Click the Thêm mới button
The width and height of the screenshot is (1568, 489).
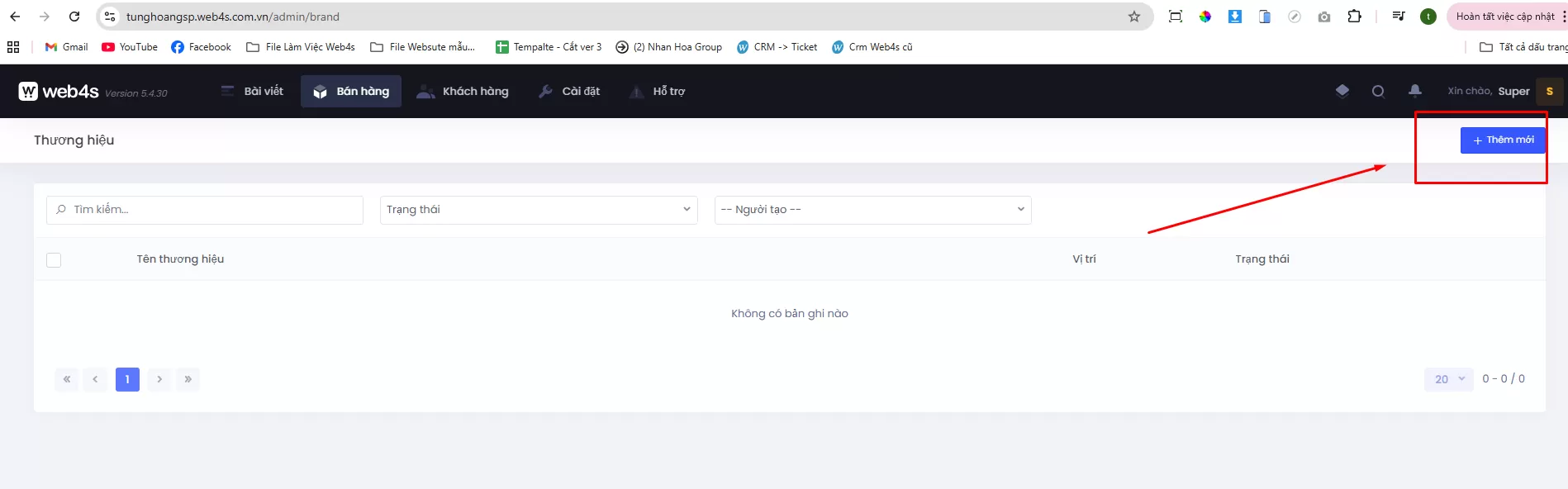click(x=1502, y=140)
